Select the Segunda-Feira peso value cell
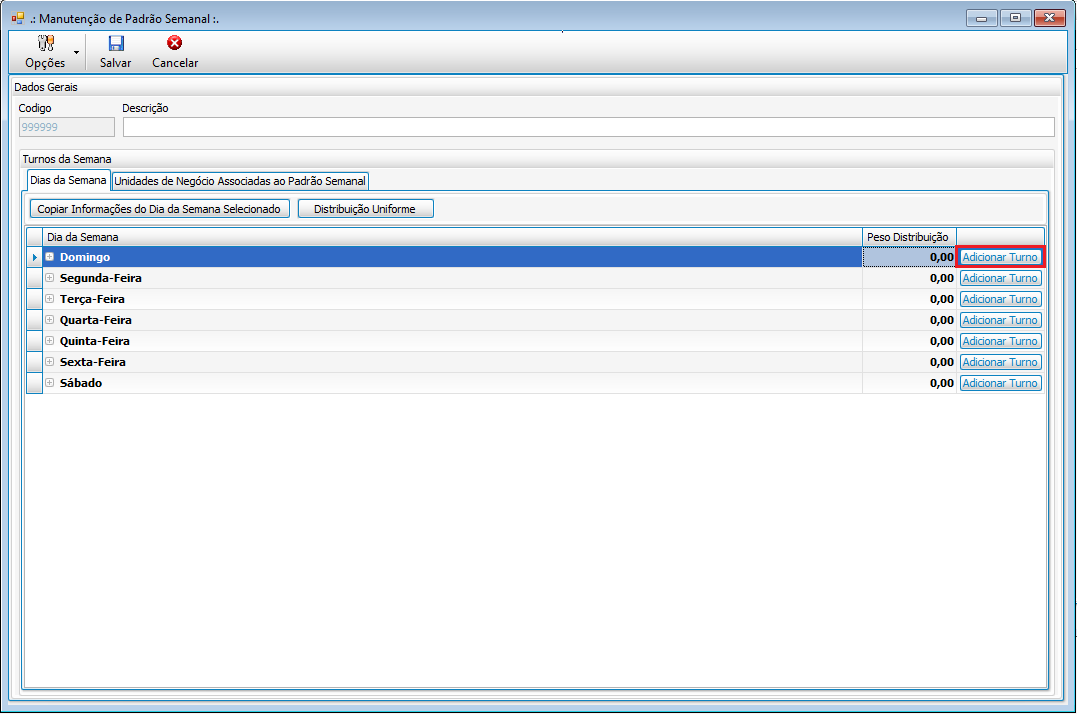 (x=909, y=278)
